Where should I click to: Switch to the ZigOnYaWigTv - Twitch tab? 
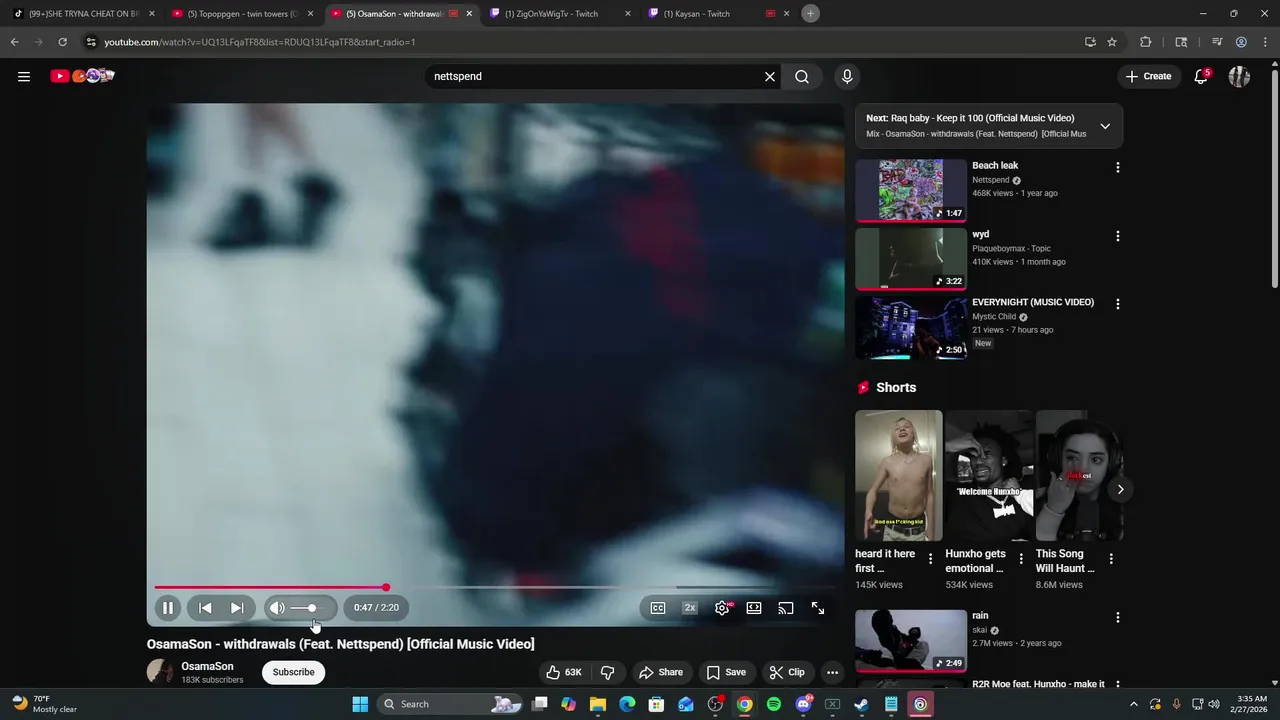[x=560, y=14]
